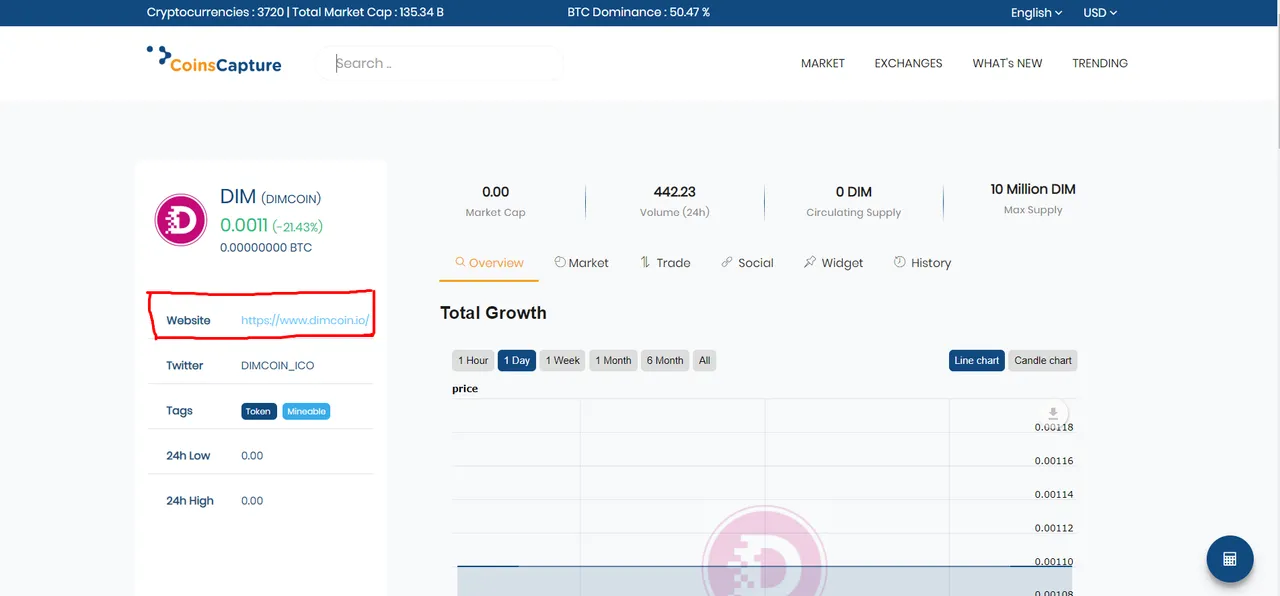Click the Cryptocurrencies : 3720 text
This screenshot has height=596, width=1280.
point(215,13)
